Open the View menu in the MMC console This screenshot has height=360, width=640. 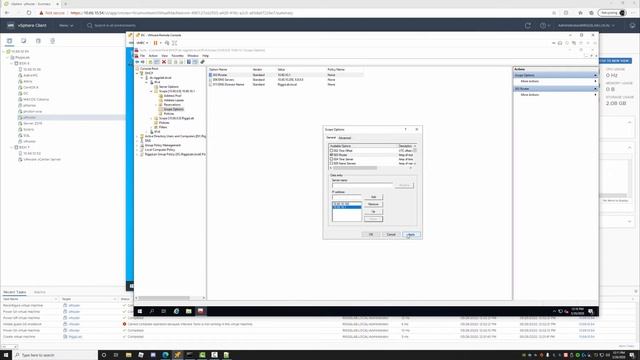164,56
